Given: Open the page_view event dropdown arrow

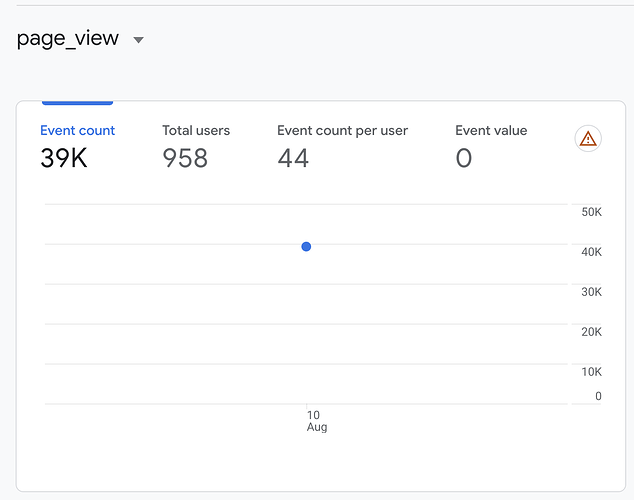Looking at the screenshot, I should click(138, 40).
